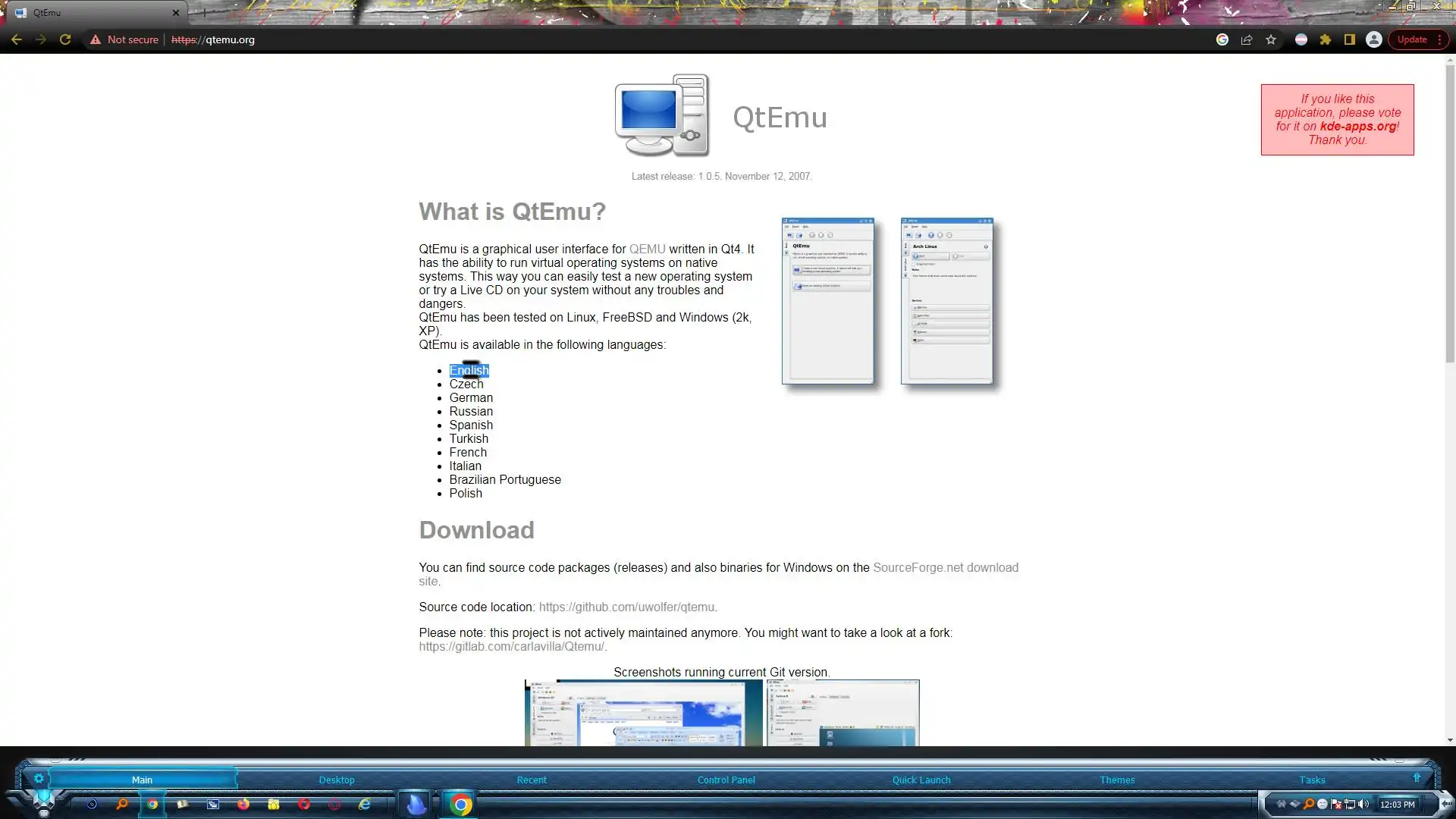The height and width of the screenshot is (819, 1456).
Task: Toggle the system tray volume icon
Action: coord(1363,804)
